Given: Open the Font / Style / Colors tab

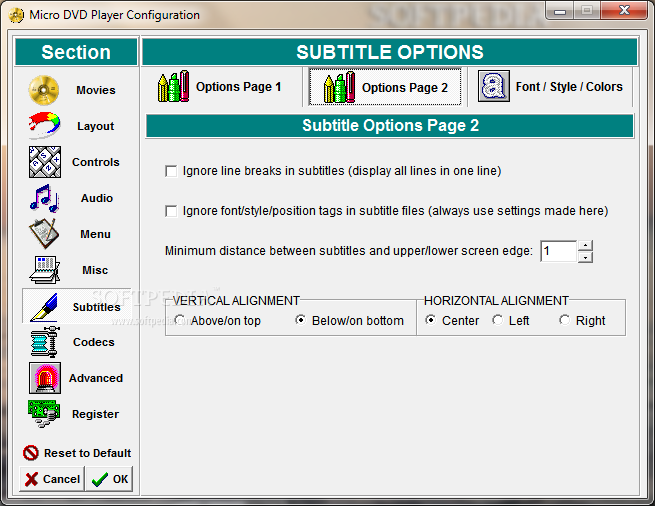Looking at the screenshot, I should [x=550, y=86].
